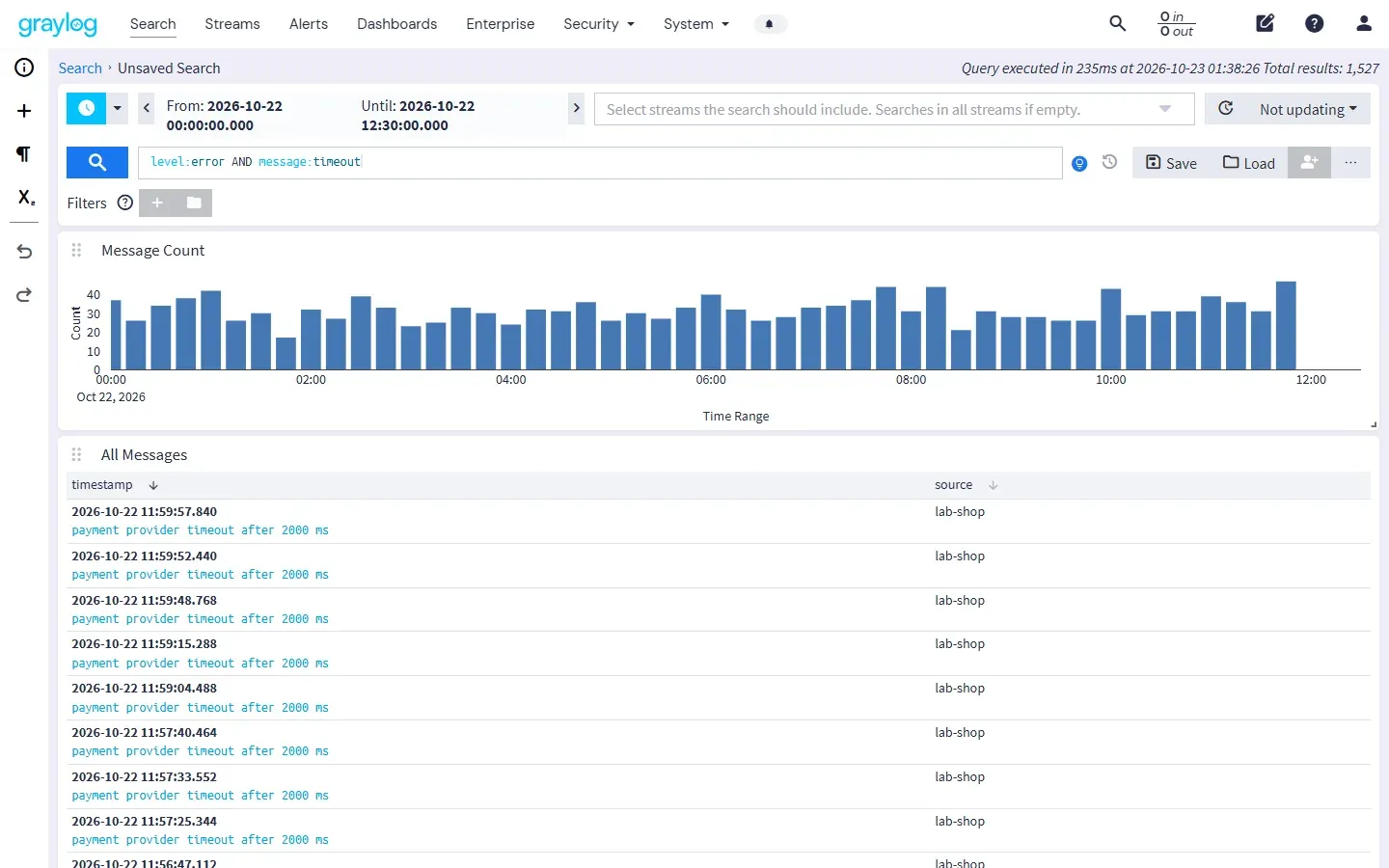The width and height of the screenshot is (1389, 868).
Task: Click the Load saved search button
Action: (x=1249, y=163)
